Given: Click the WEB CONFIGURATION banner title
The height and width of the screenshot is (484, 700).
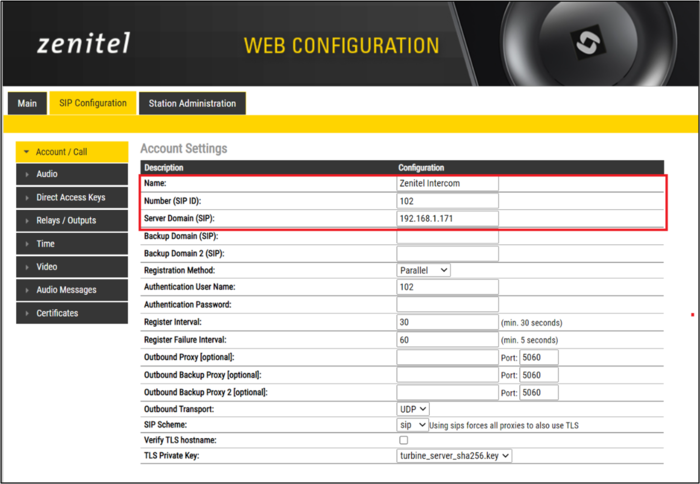Looking at the screenshot, I should pos(342,46).
